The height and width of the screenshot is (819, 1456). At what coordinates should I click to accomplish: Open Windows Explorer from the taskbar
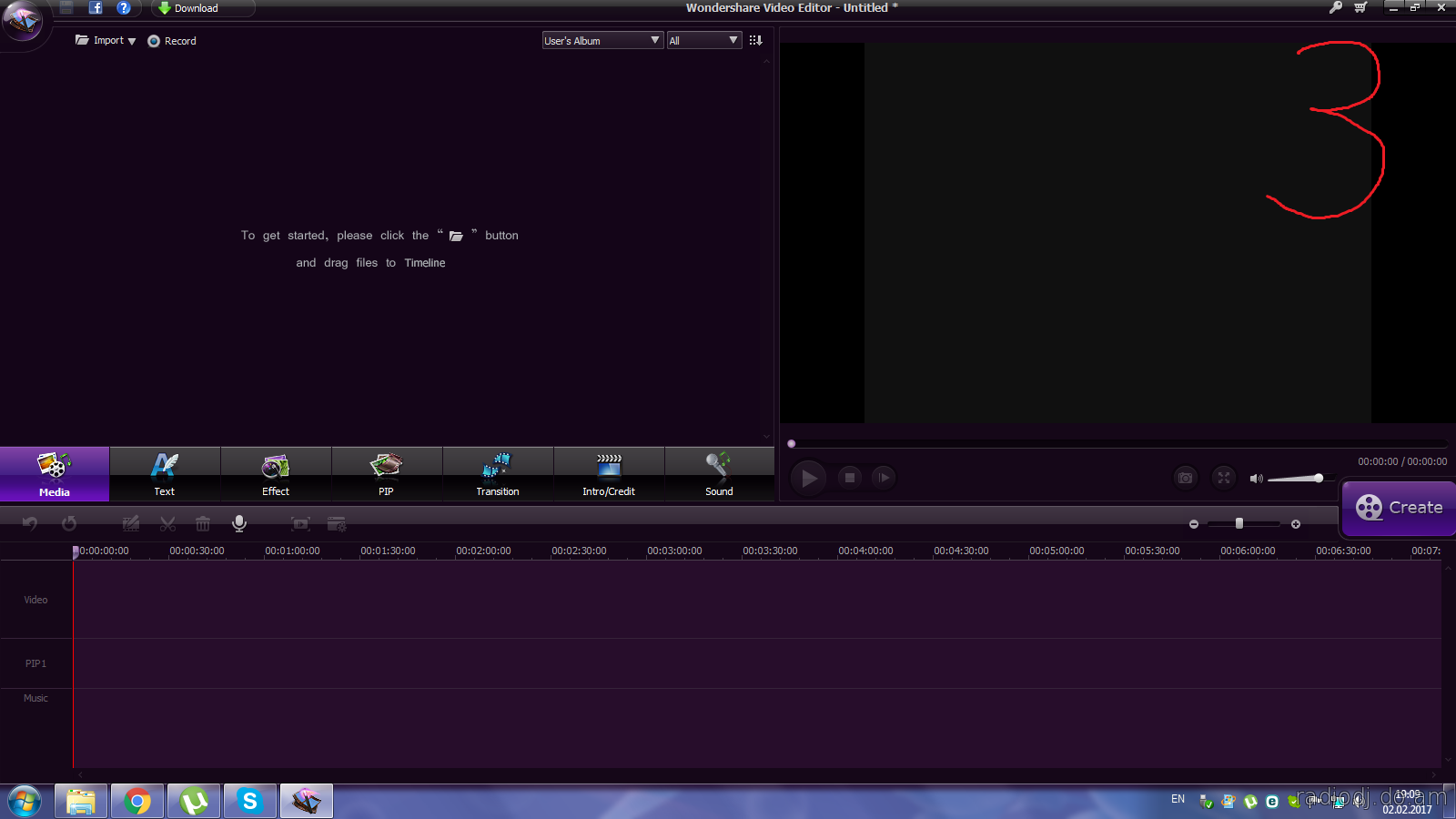(81, 802)
